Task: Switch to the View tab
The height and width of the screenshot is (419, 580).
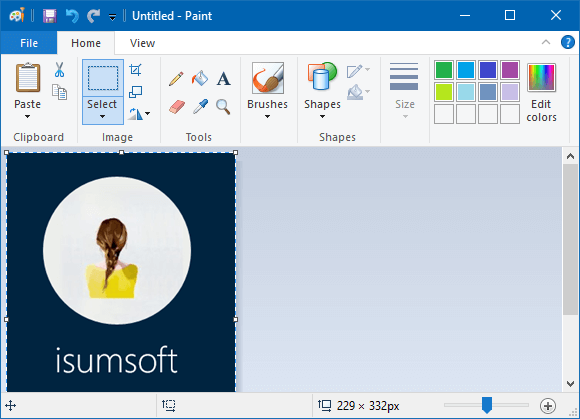Action: coord(142,43)
